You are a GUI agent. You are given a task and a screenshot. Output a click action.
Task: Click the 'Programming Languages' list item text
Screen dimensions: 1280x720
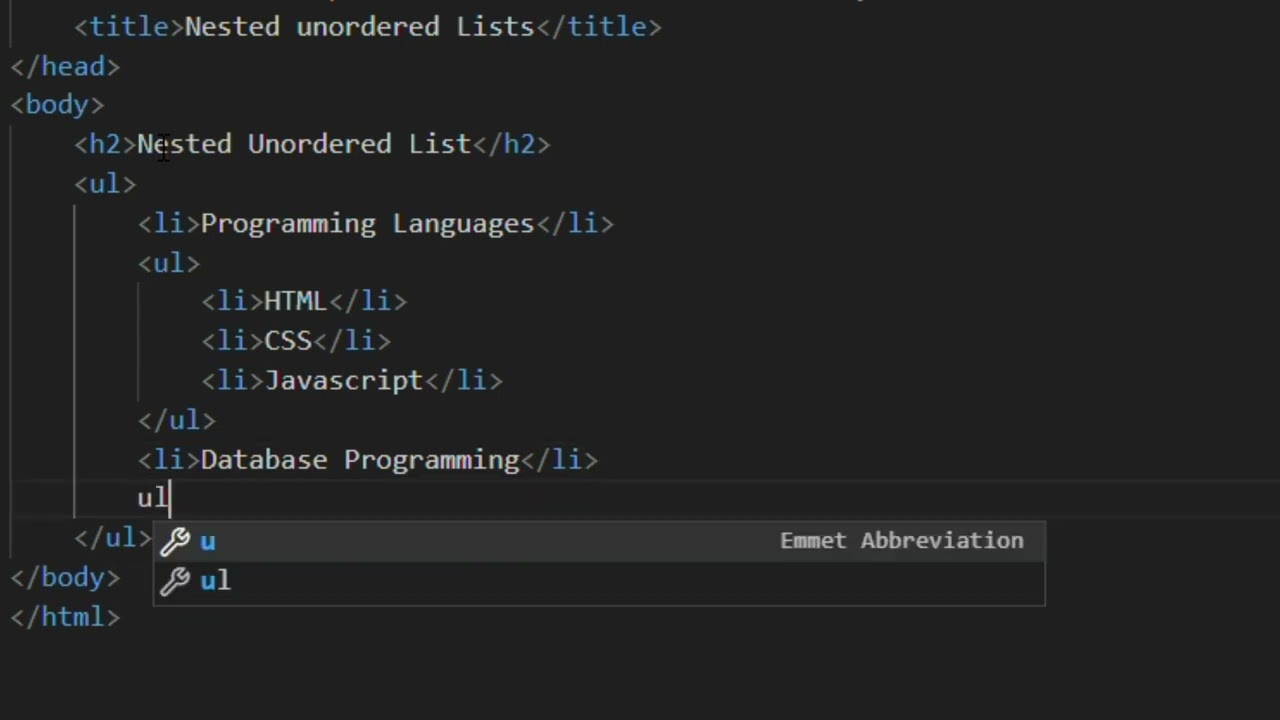[367, 223]
